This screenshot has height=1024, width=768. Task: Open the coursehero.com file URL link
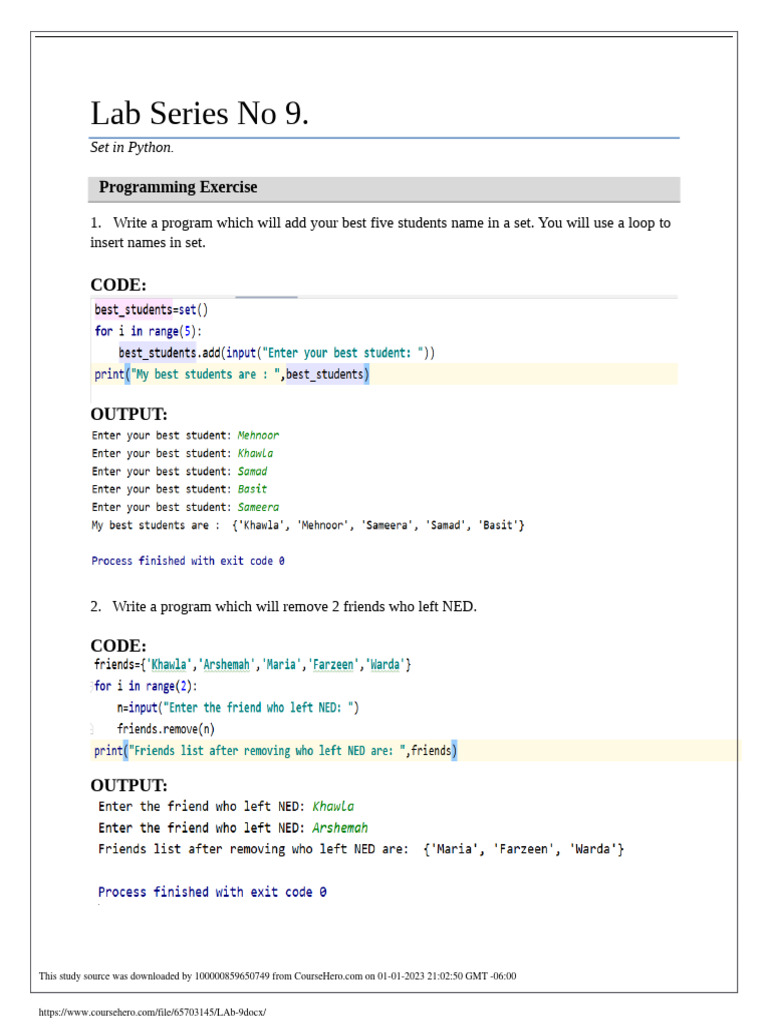click(153, 1011)
